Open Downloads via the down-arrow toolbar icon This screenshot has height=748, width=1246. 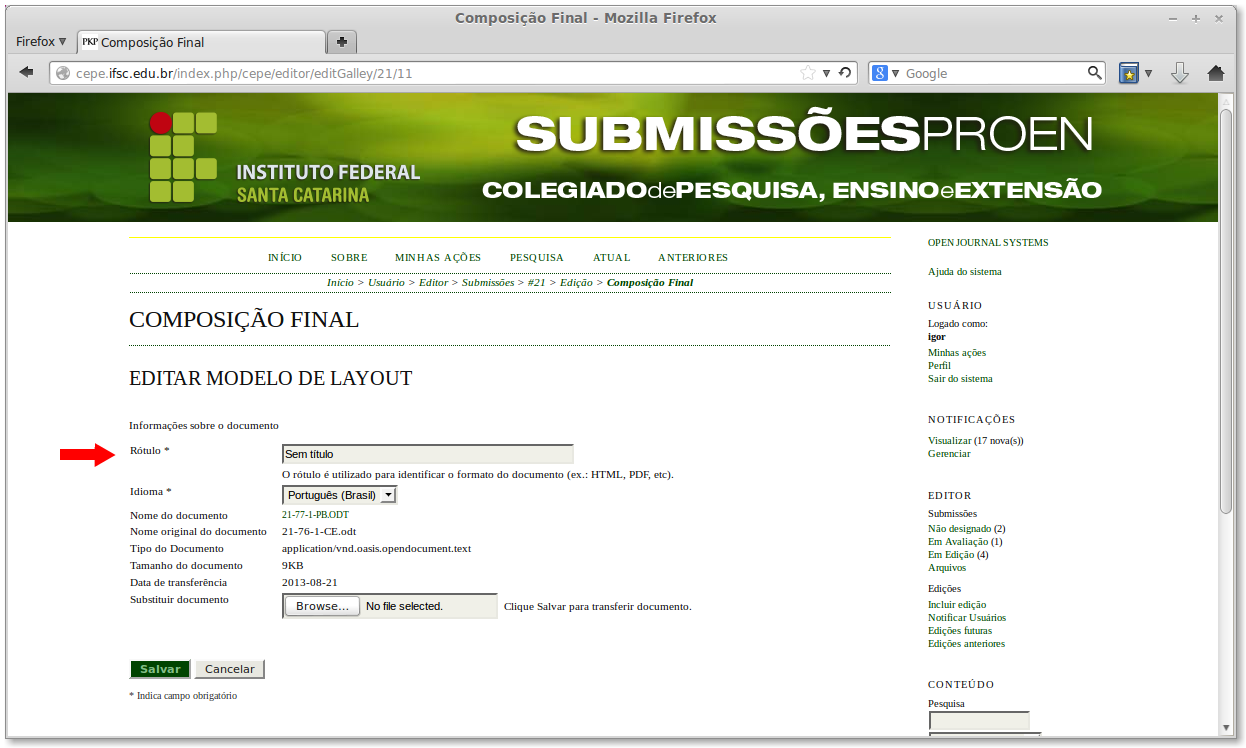(x=1180, y=72)
